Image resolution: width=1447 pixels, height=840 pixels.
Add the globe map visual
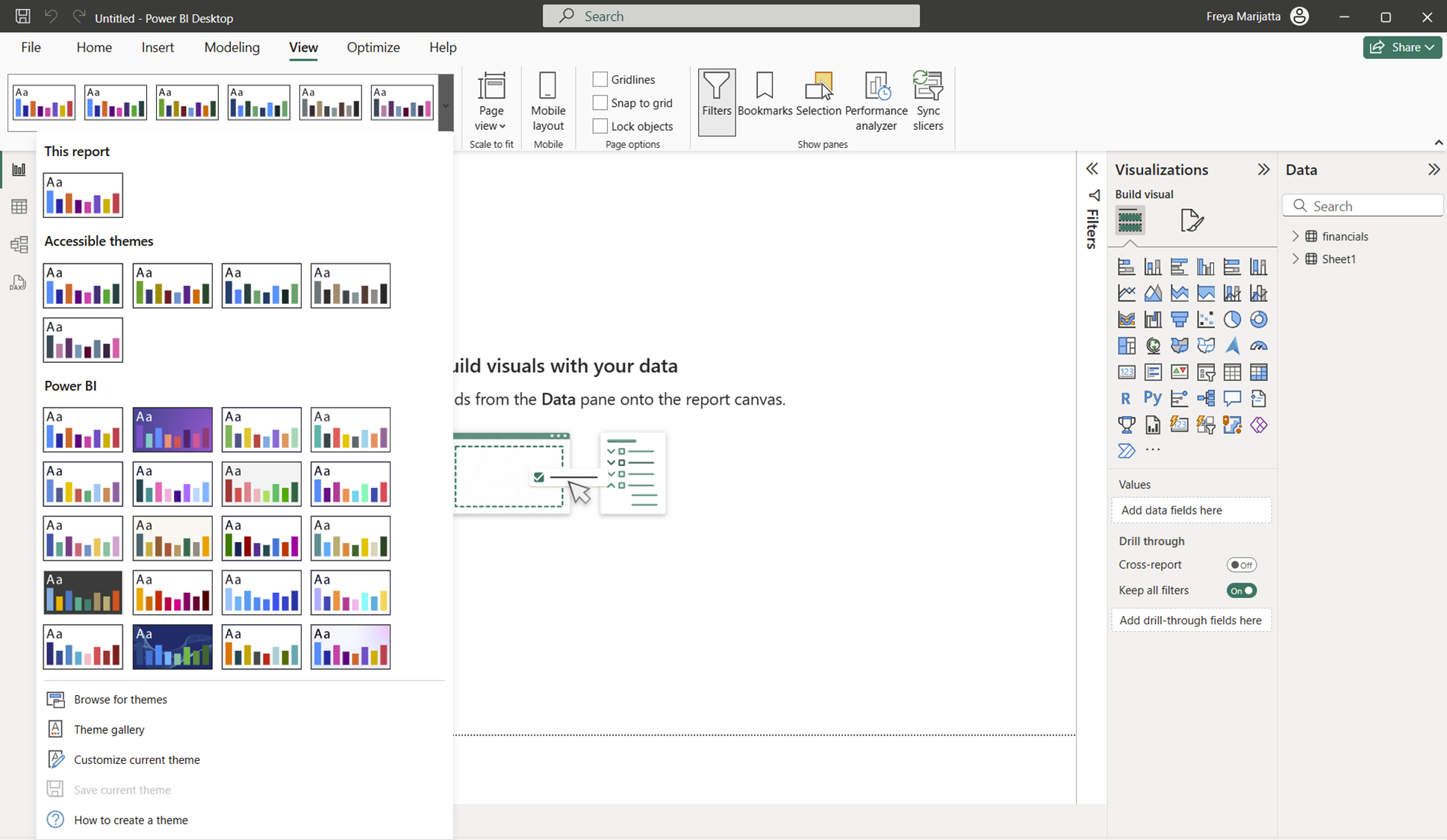click(x=1154, y=346)
